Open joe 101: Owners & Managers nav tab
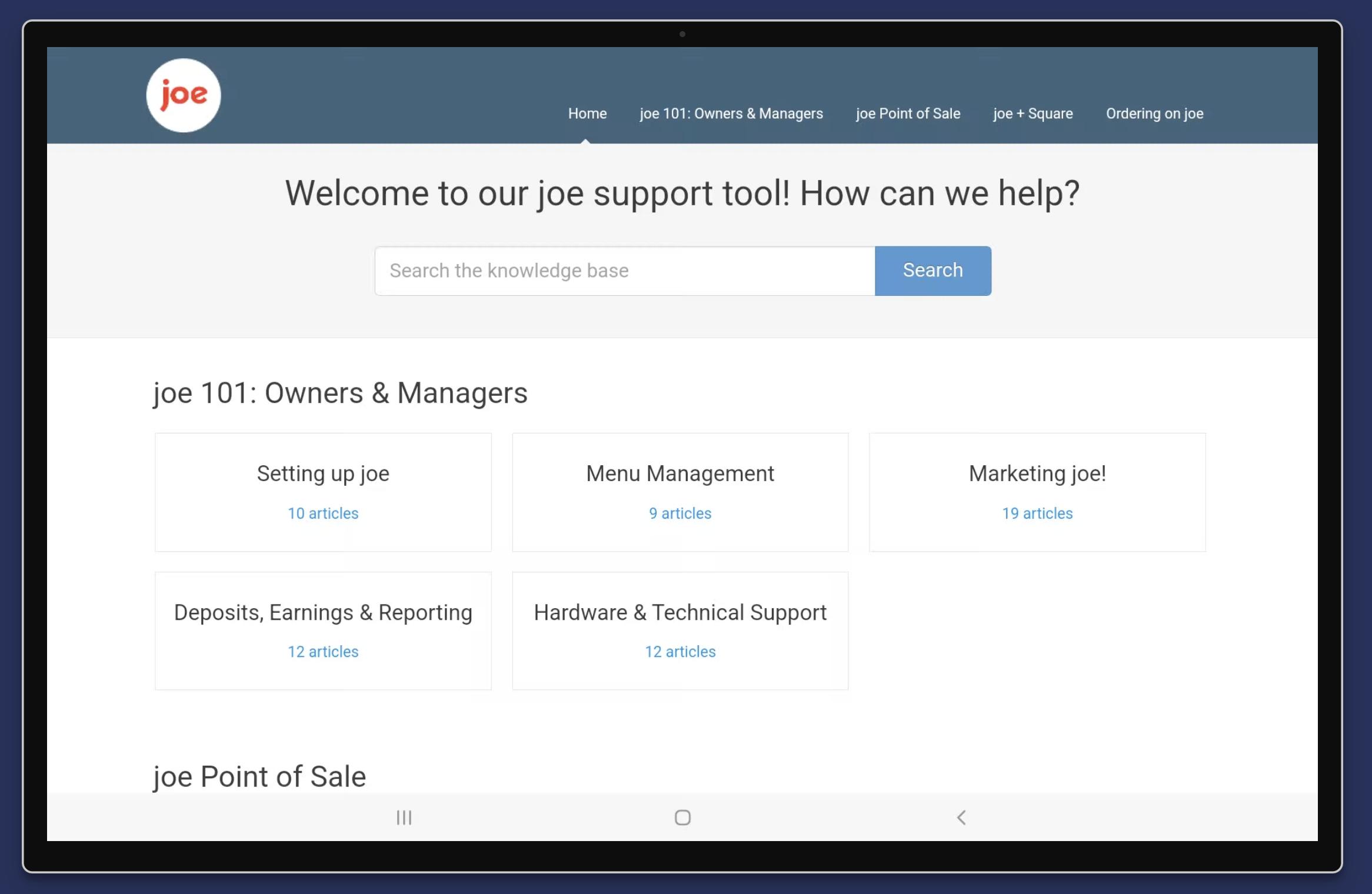The width and height of the screenshot is (1372, 894). [x=731, y=114]
